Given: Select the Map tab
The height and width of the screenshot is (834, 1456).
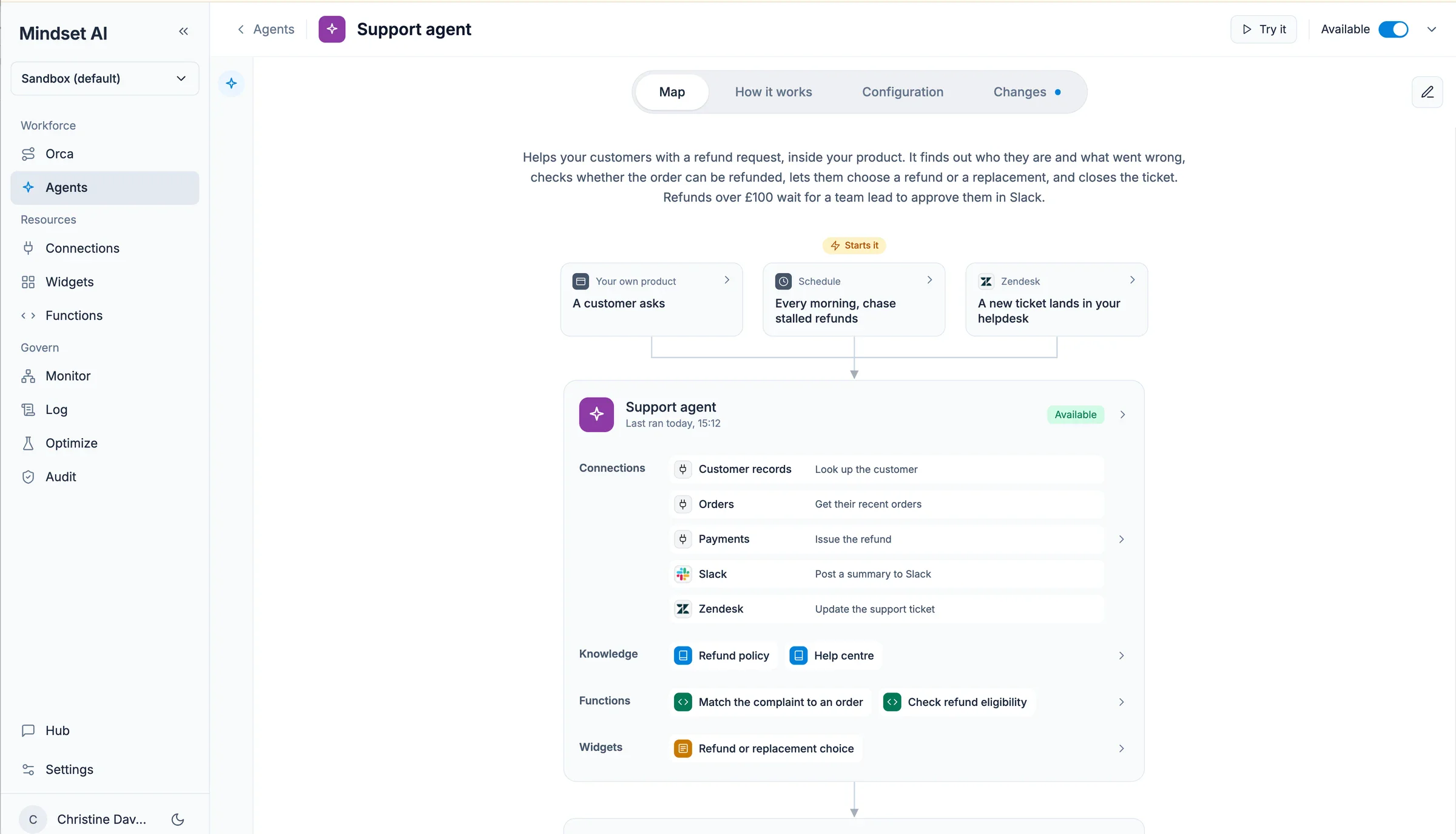Looking at the screenshot, I should pos(672,92).
